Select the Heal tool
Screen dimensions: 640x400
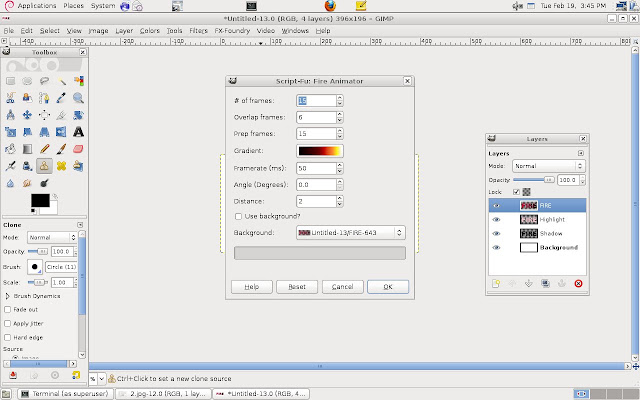click(61, 166)
